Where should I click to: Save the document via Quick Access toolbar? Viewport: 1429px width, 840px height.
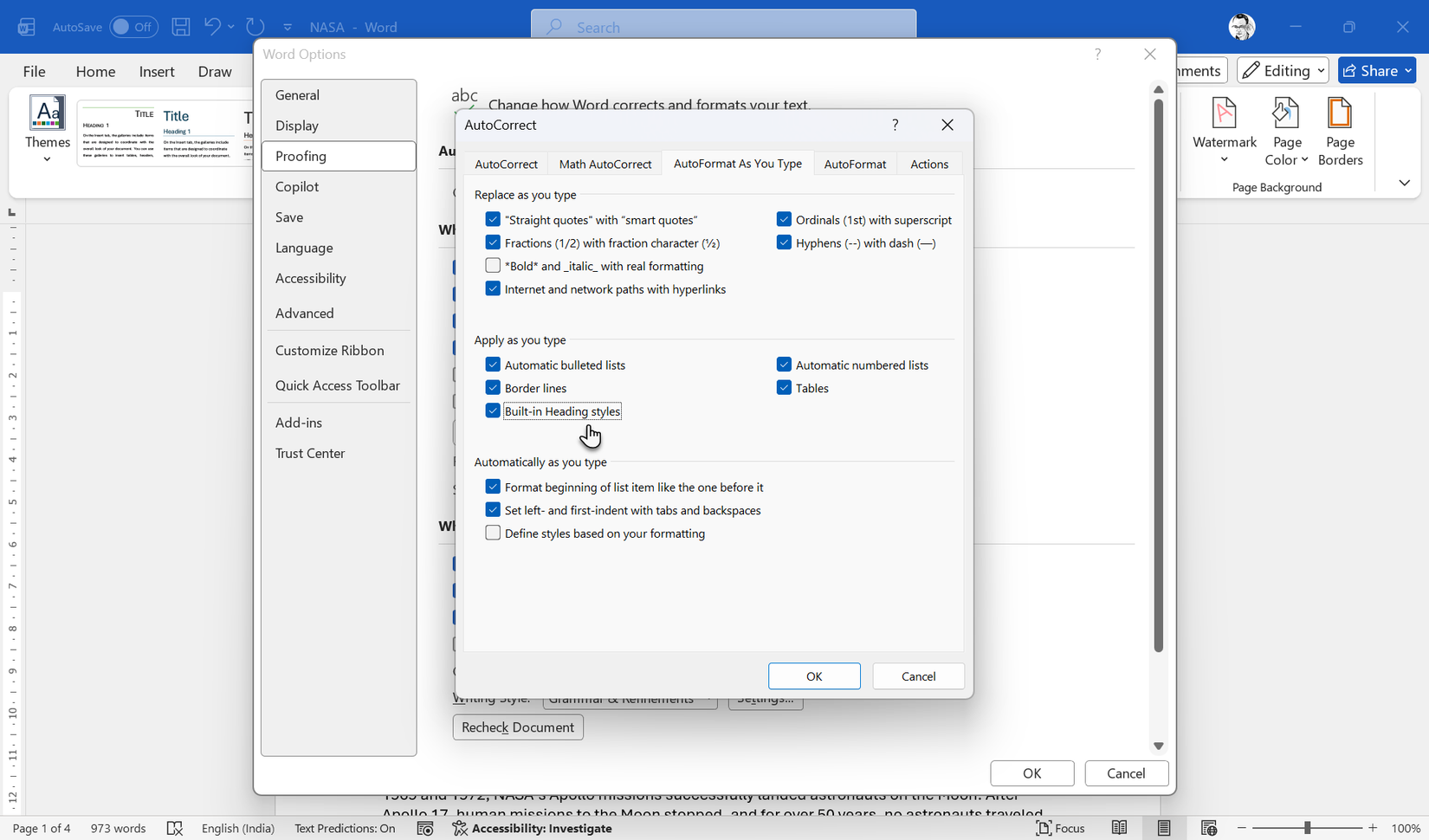click(x=181, y=26)
